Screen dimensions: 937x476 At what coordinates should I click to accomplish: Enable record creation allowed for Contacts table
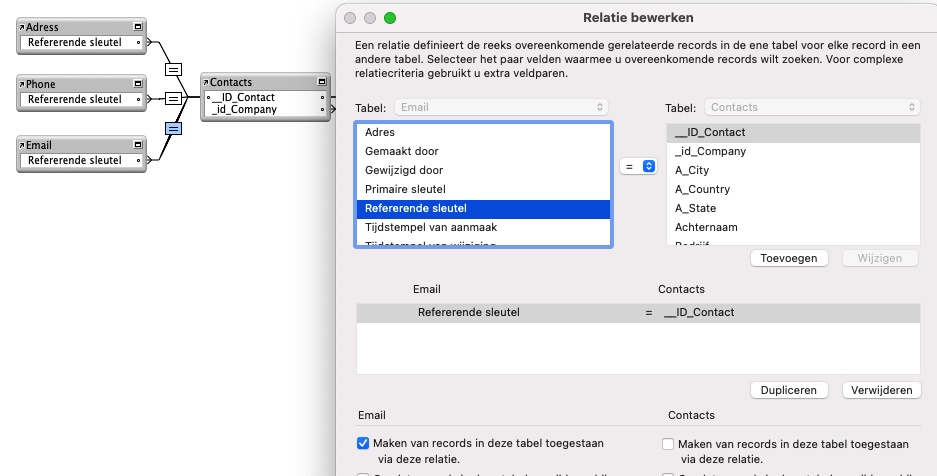(668, 444)
